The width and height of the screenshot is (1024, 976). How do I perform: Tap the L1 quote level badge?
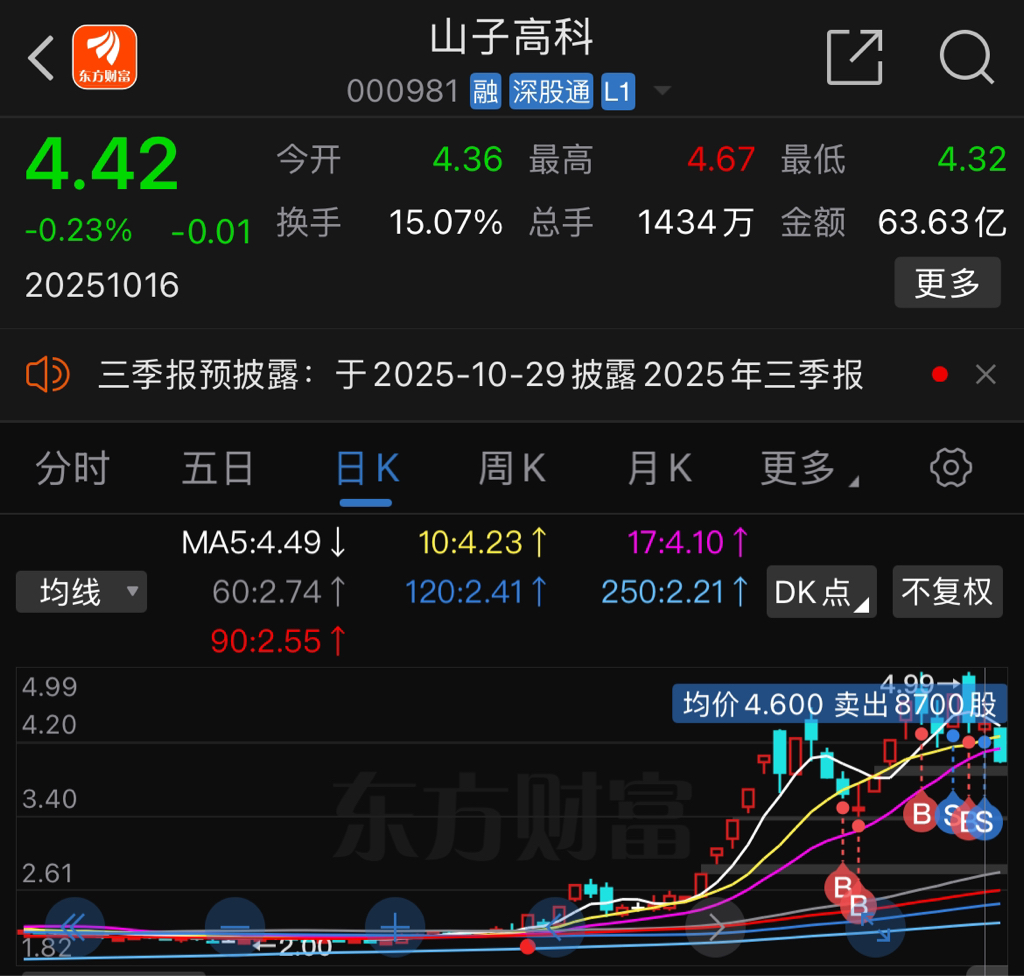coord(617,91)
